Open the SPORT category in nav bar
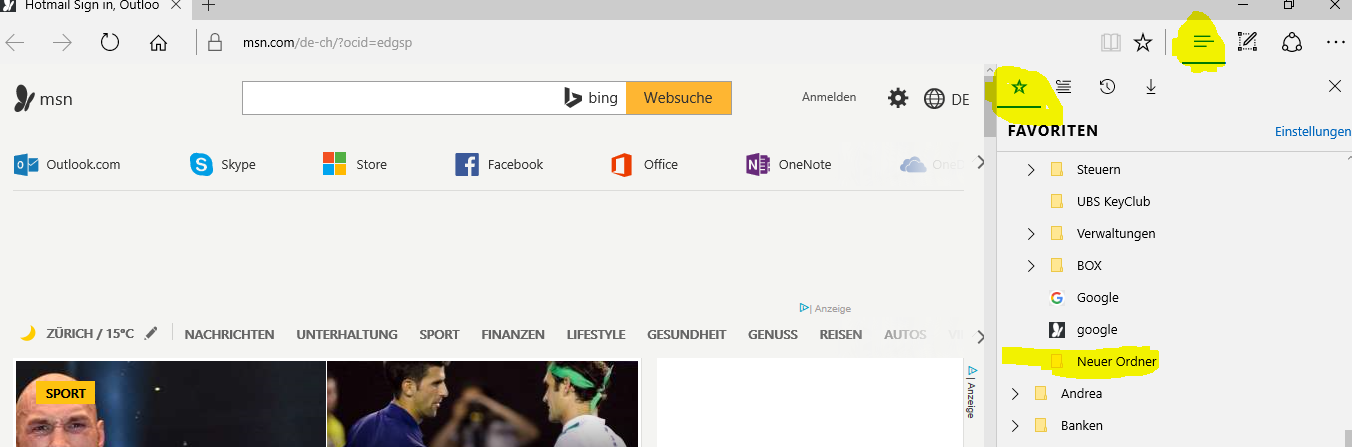Image resolution: width=1352 pixels, height=447 pixels. [x=439, y=334]
